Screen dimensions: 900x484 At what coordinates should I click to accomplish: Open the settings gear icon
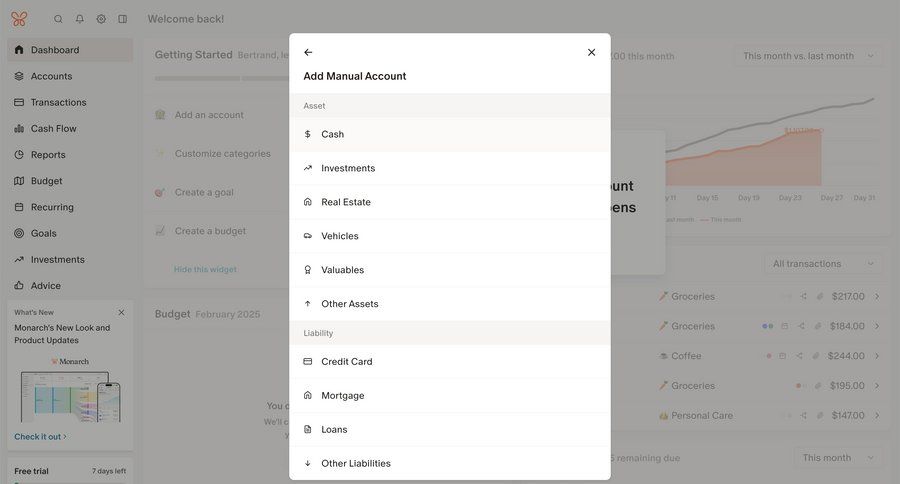click(x=101, y=19)
